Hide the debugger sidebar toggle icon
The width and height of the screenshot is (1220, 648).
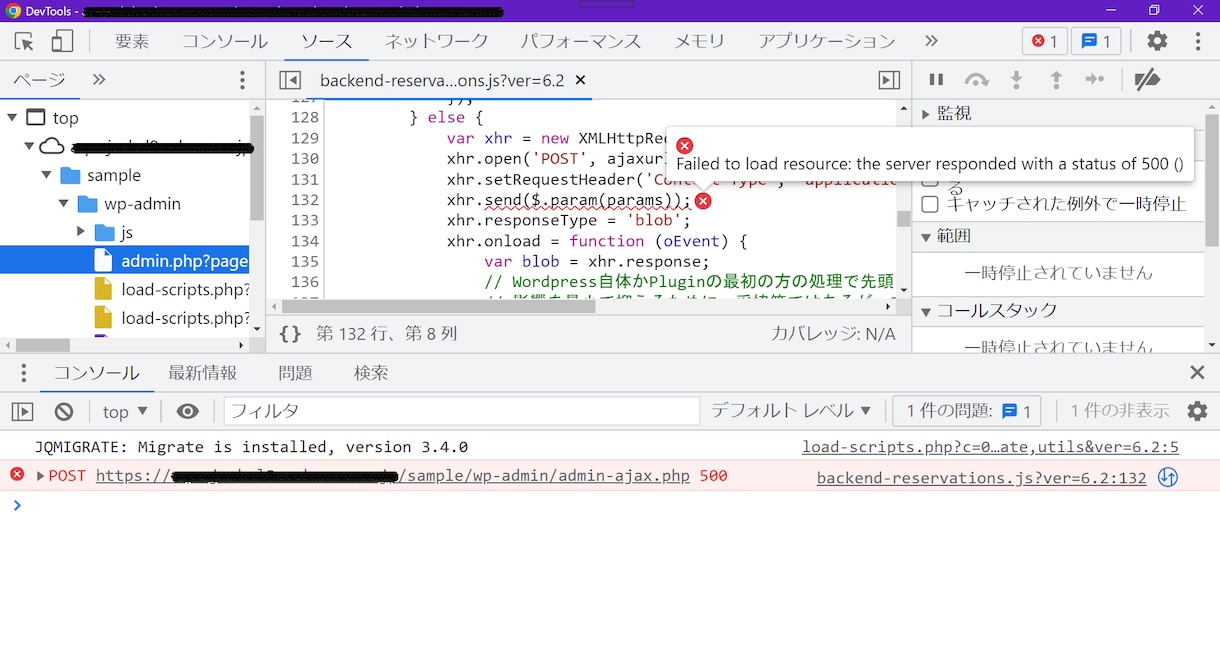point(889,80)
